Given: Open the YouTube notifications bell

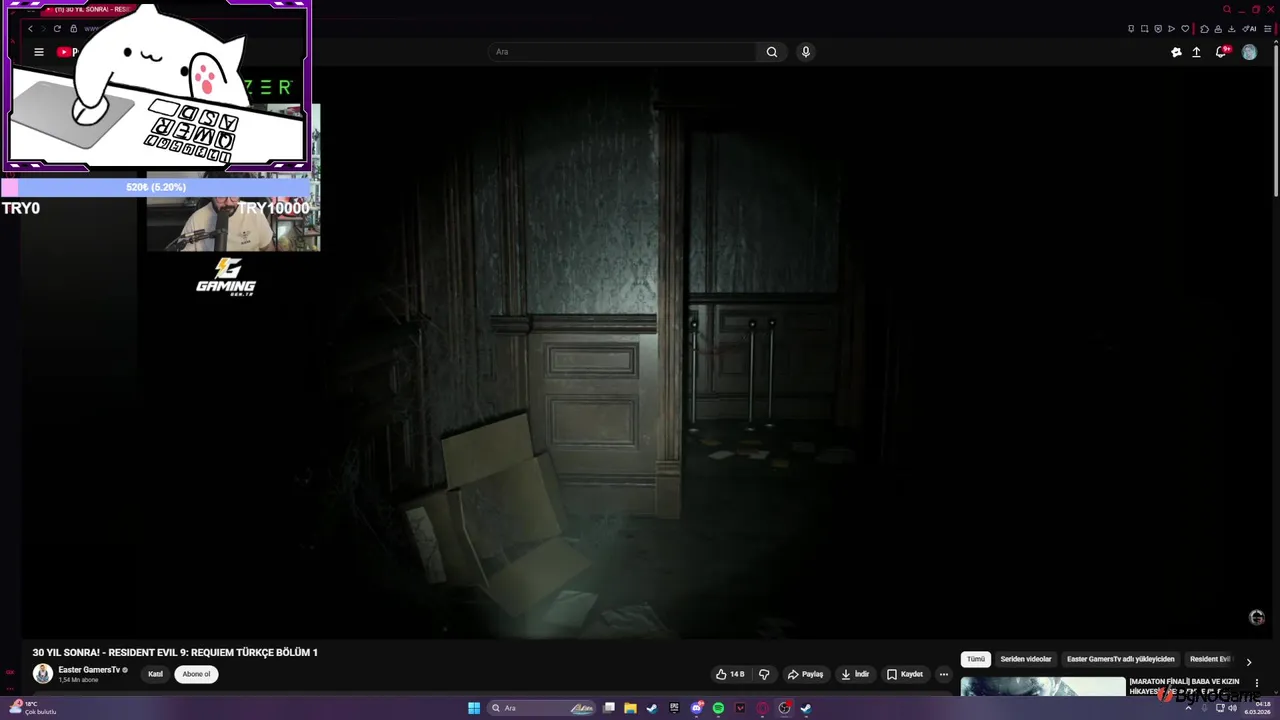Looking at the screenshot, I should pyautogui.click(x=1221, y=52).
